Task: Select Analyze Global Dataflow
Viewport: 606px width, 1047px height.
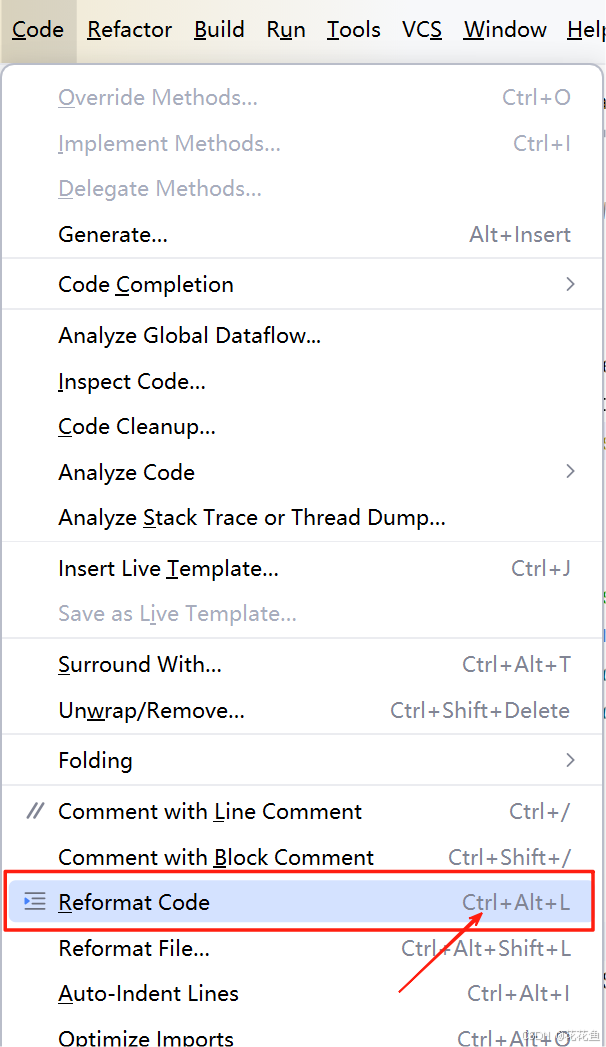Action: [x=189, y=335]
